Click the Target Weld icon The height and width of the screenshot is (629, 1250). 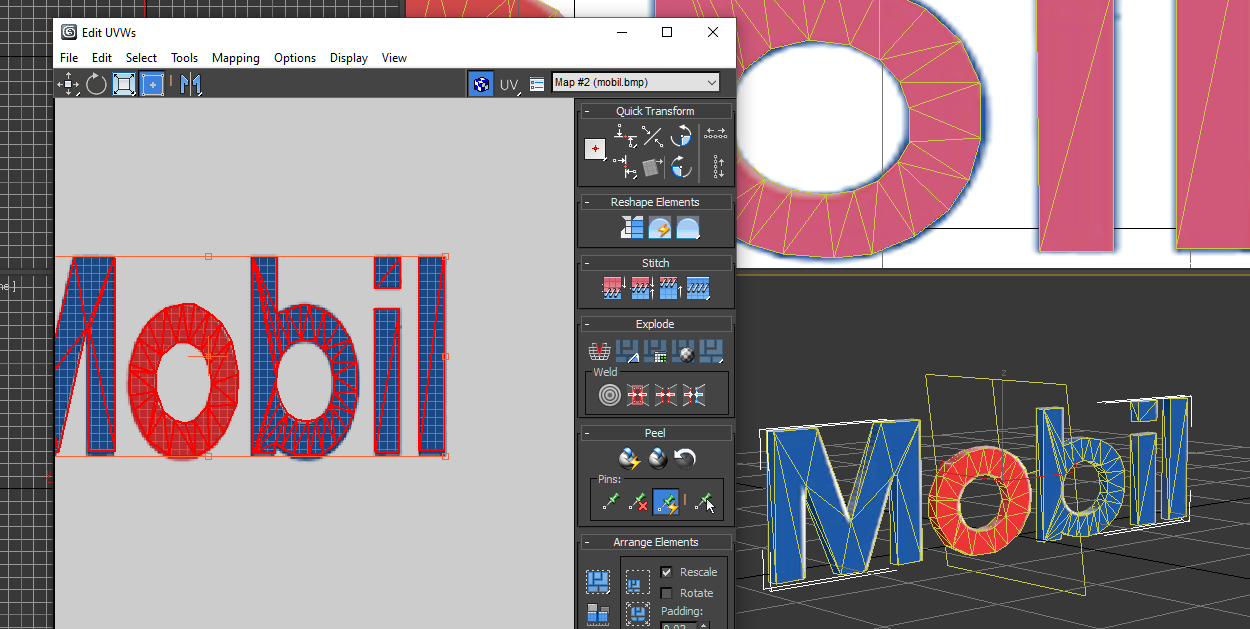point(609,395)
